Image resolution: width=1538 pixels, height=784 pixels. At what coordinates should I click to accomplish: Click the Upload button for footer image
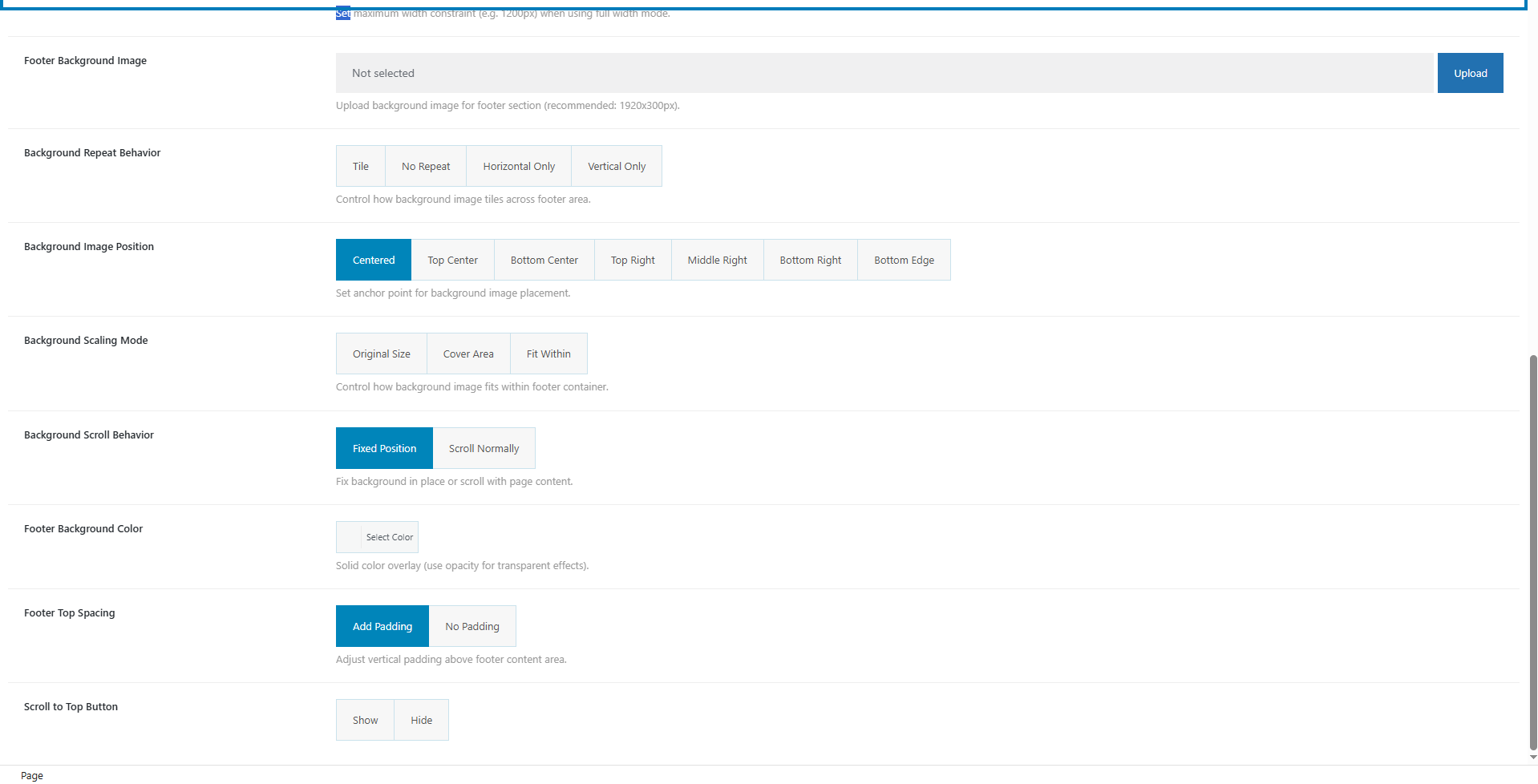pyautogui.click(x=1469, y=73)
